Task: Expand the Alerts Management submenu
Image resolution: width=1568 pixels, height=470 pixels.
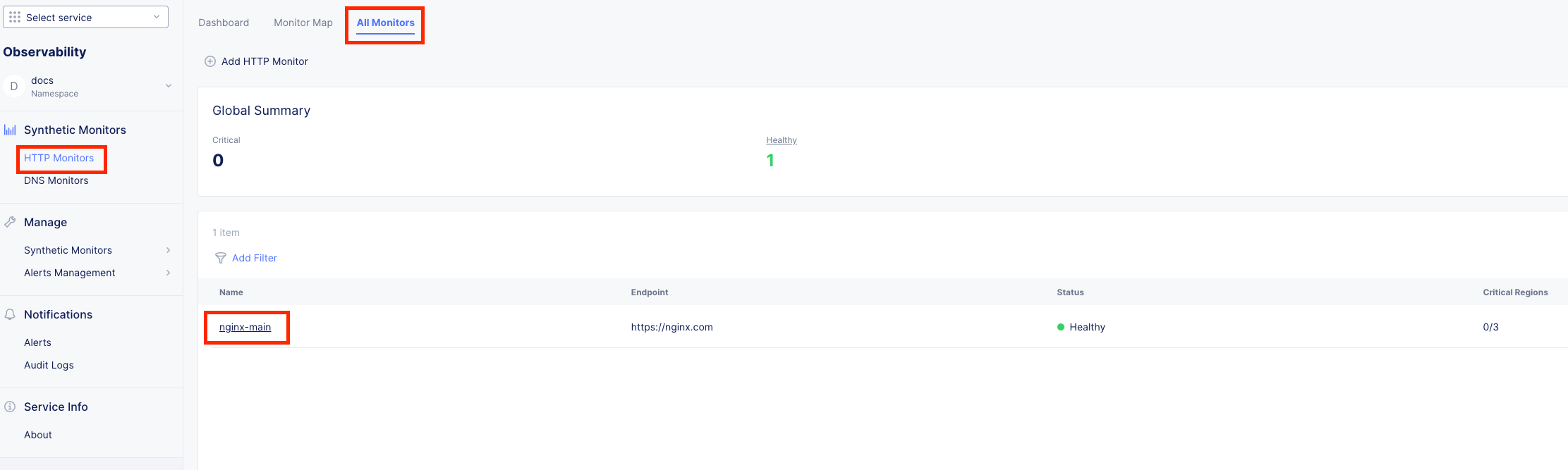Action: 168,273
